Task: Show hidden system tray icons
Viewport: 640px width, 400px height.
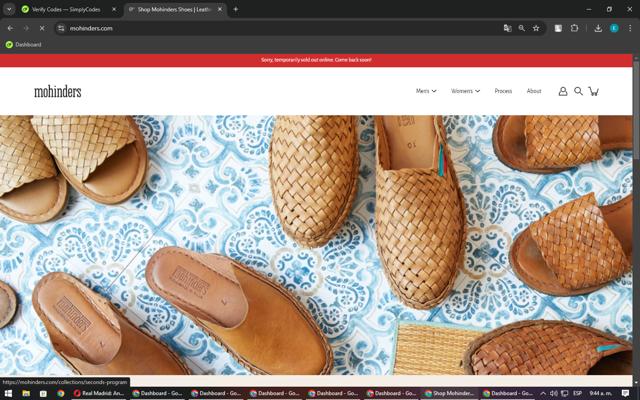Action: coord(543,393)
